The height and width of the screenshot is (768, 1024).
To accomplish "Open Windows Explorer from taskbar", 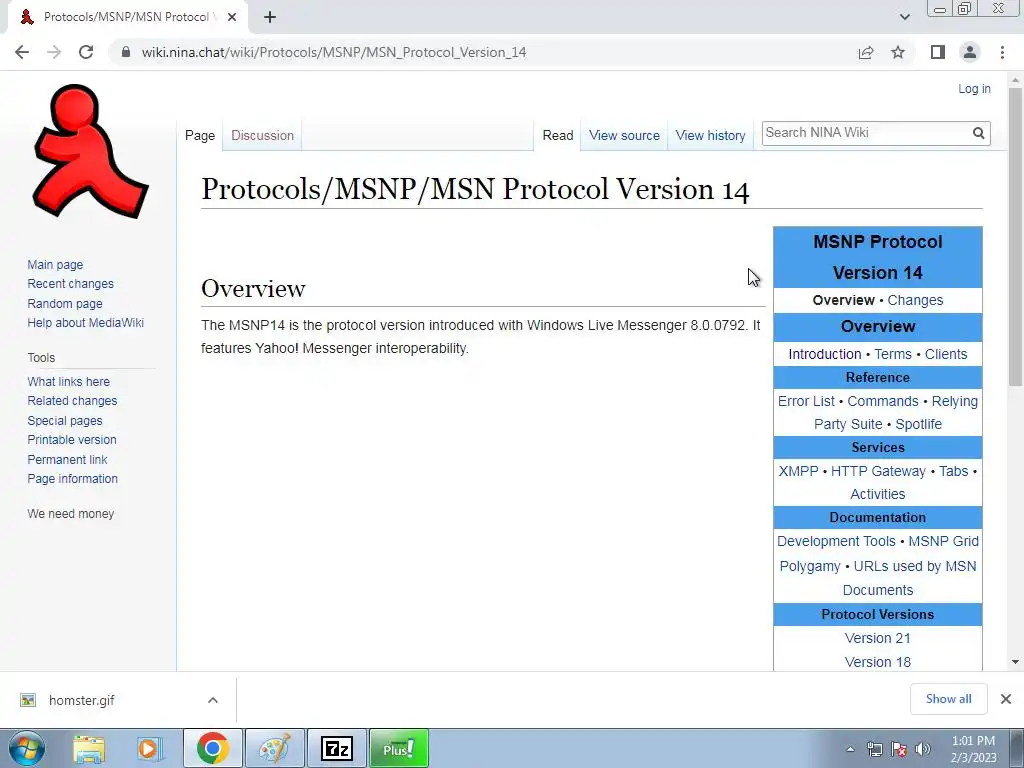I will click(89, 748).
